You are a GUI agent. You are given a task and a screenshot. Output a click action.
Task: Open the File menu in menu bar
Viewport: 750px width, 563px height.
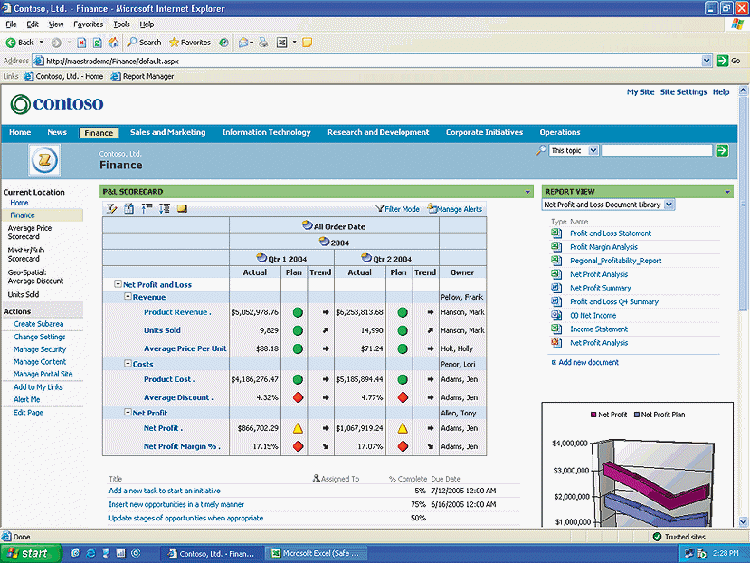click(x=11, y=24)
